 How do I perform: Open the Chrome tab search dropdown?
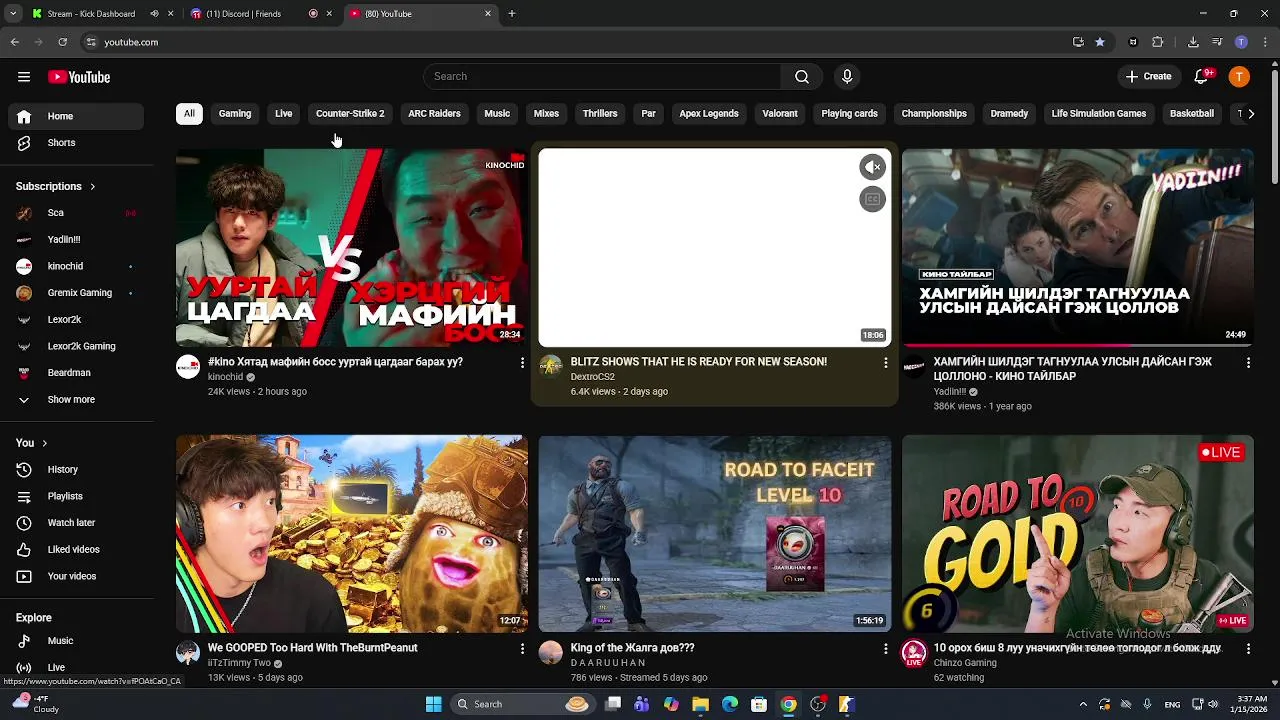point(13,14)
